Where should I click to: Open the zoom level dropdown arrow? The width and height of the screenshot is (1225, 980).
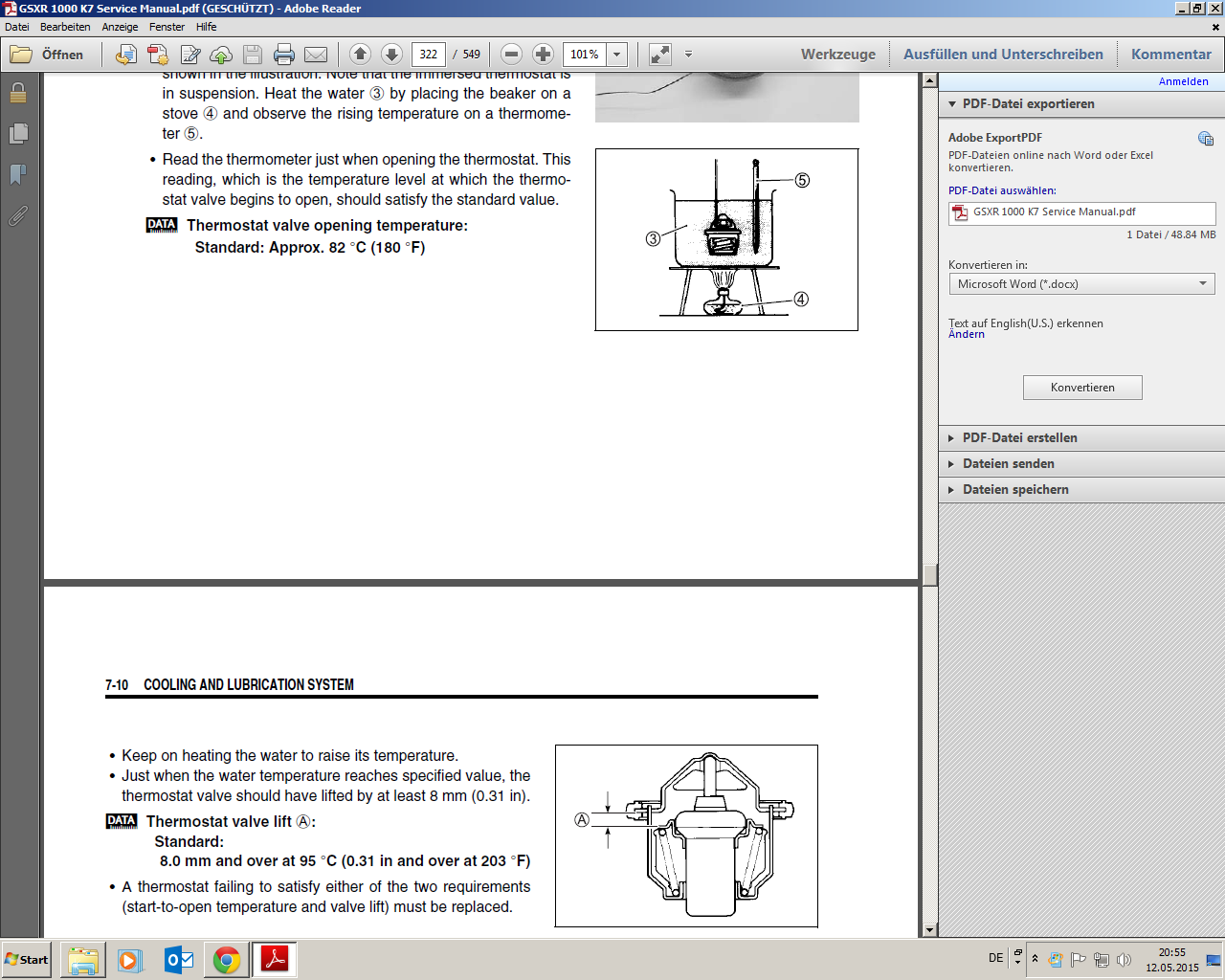(617, 55)
